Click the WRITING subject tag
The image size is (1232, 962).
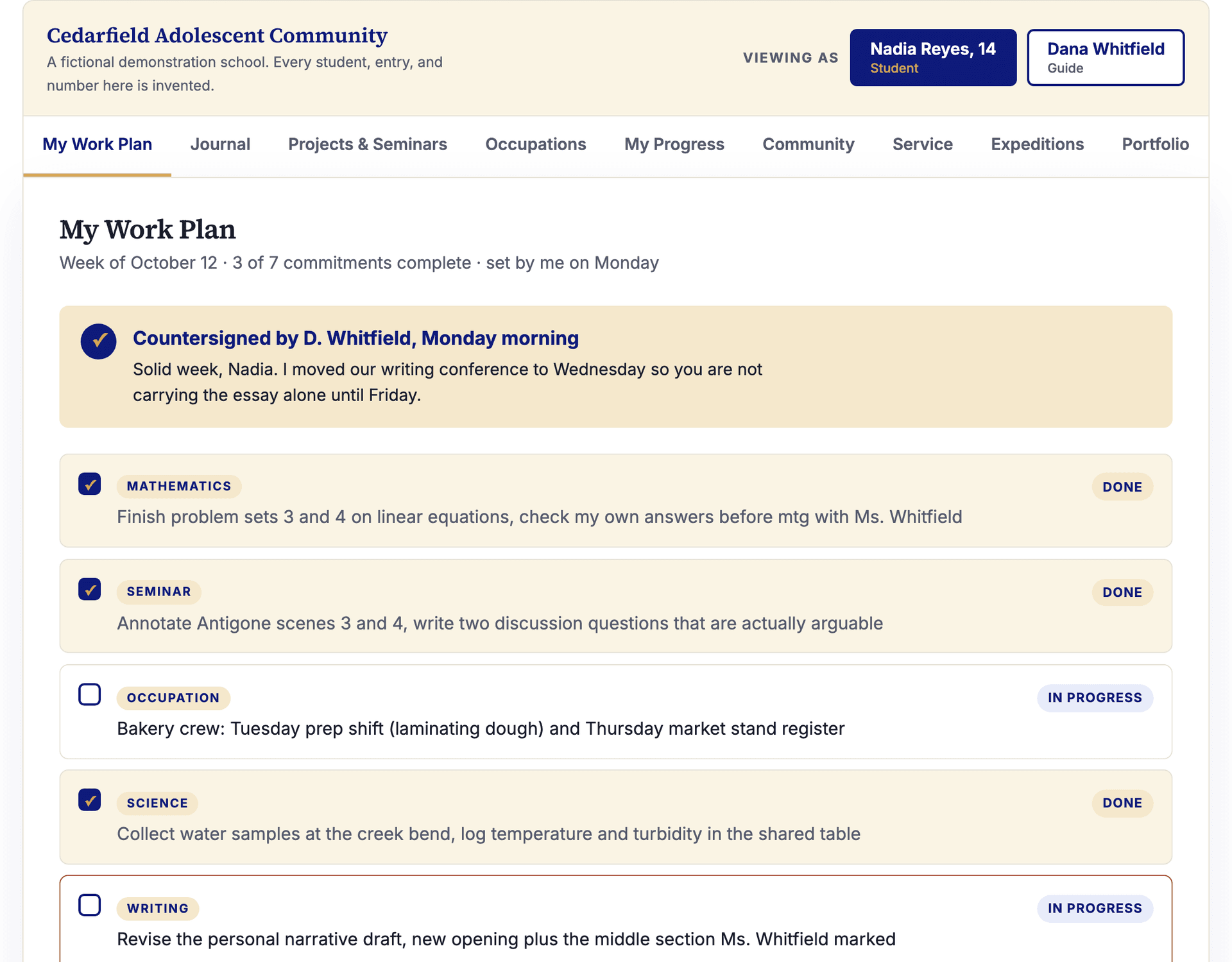(158, 908)
